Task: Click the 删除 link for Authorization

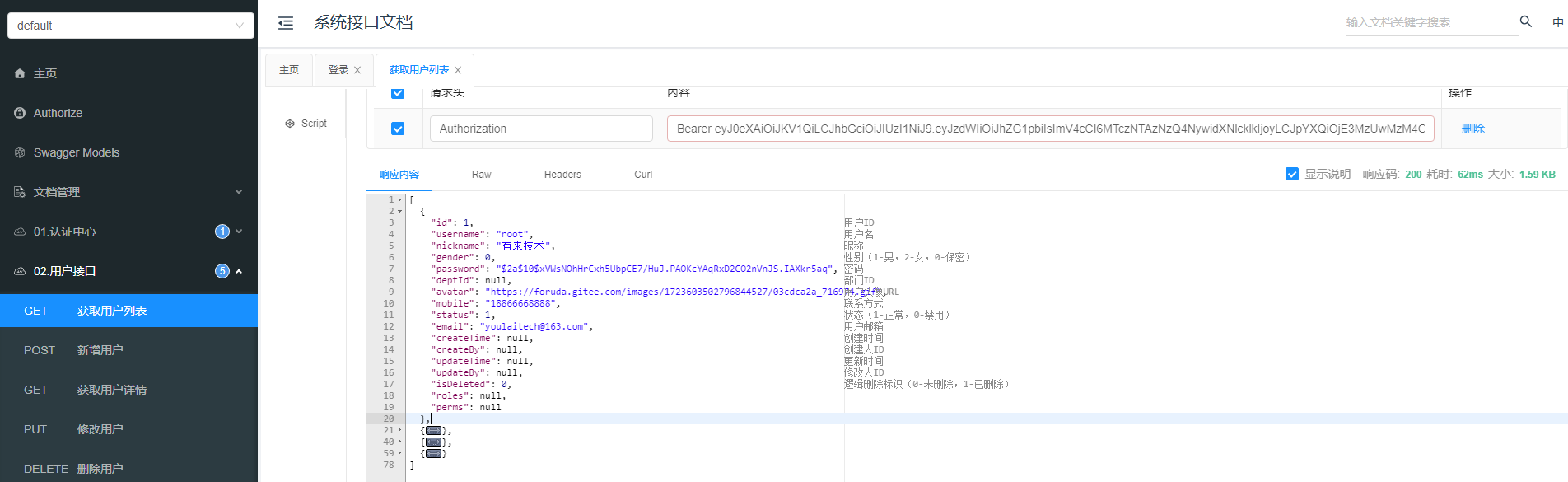Action: tap(1472, 129)
